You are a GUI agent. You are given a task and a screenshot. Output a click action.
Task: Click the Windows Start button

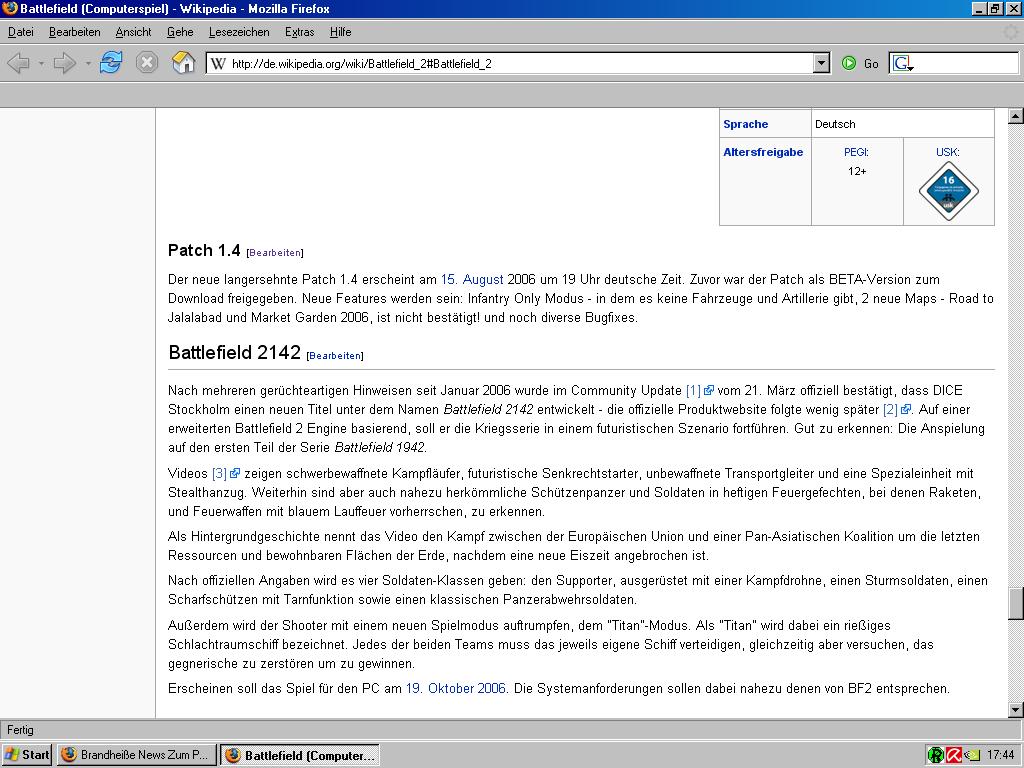pos(27,755)
